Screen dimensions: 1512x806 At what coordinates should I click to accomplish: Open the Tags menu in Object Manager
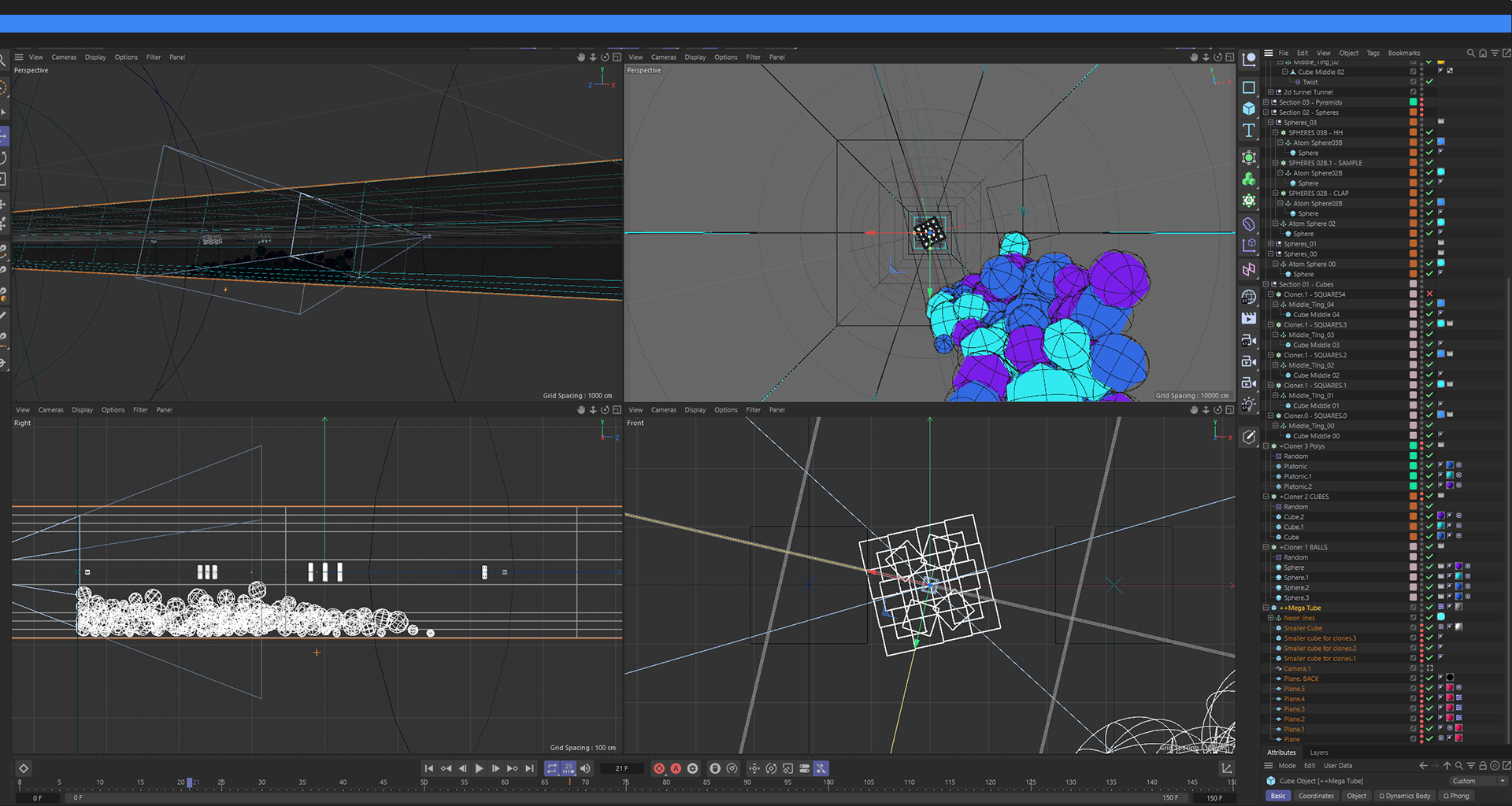point(1373,54)
